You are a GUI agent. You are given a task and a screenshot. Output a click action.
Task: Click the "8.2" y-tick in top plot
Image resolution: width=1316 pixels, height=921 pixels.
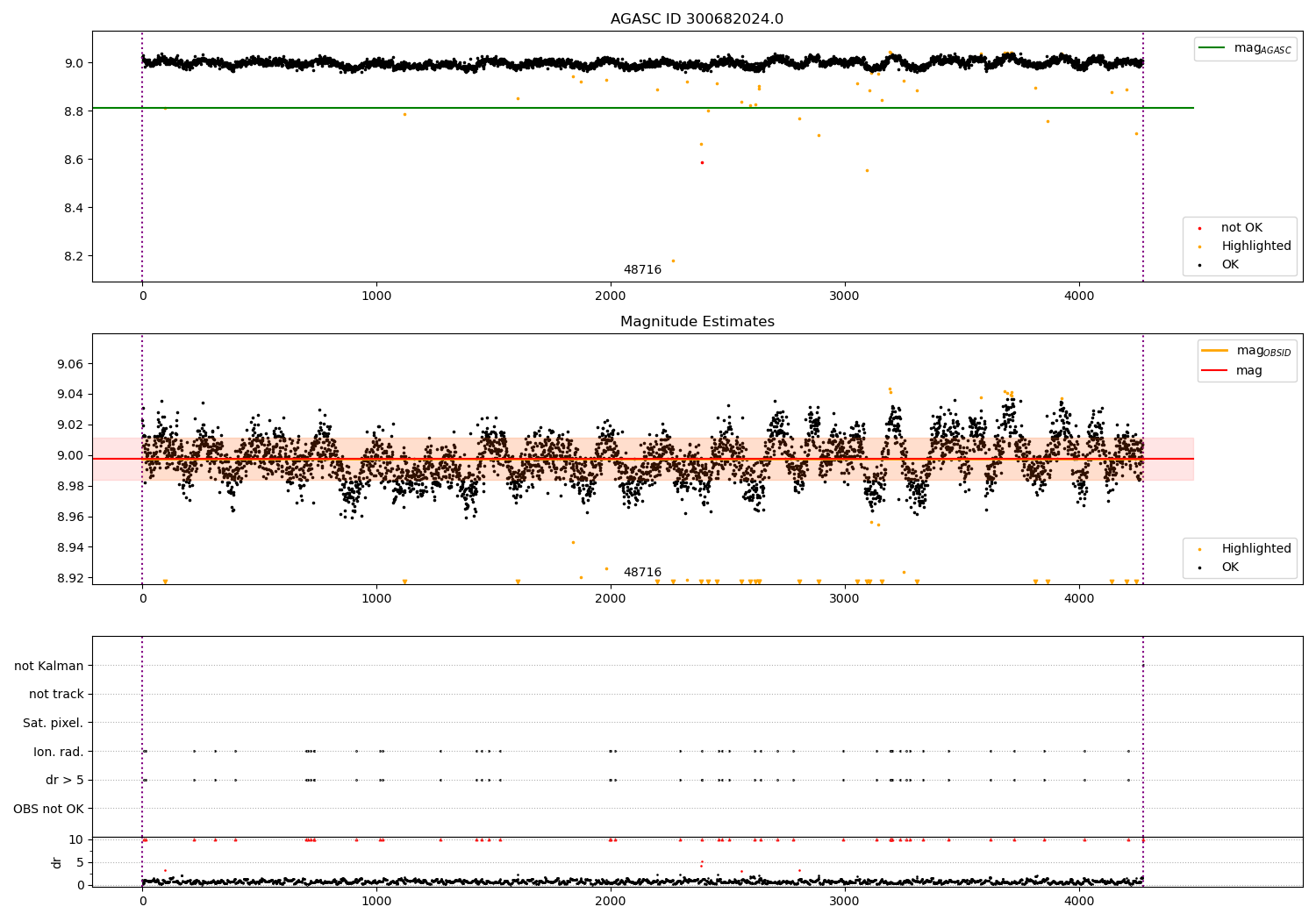coord(74,256)
